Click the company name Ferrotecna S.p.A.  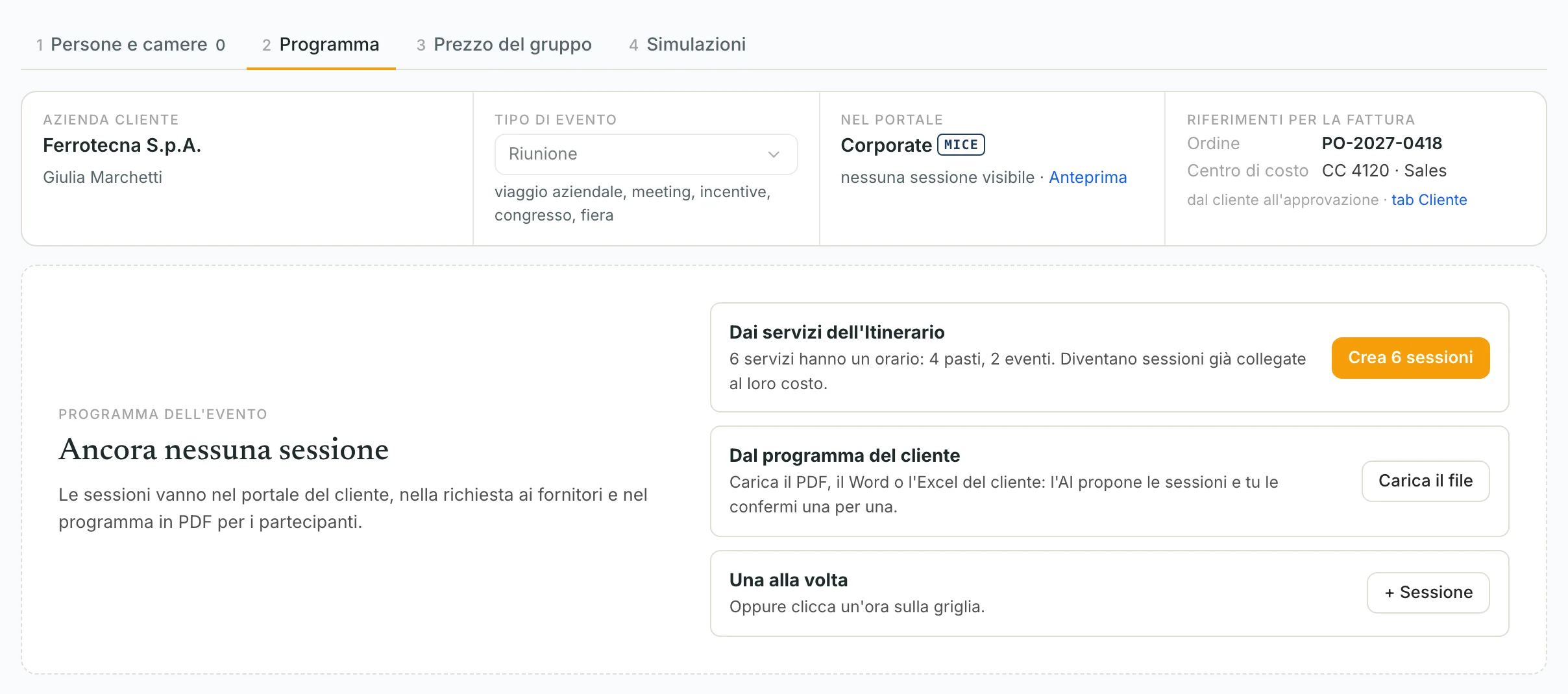[122, 145]
